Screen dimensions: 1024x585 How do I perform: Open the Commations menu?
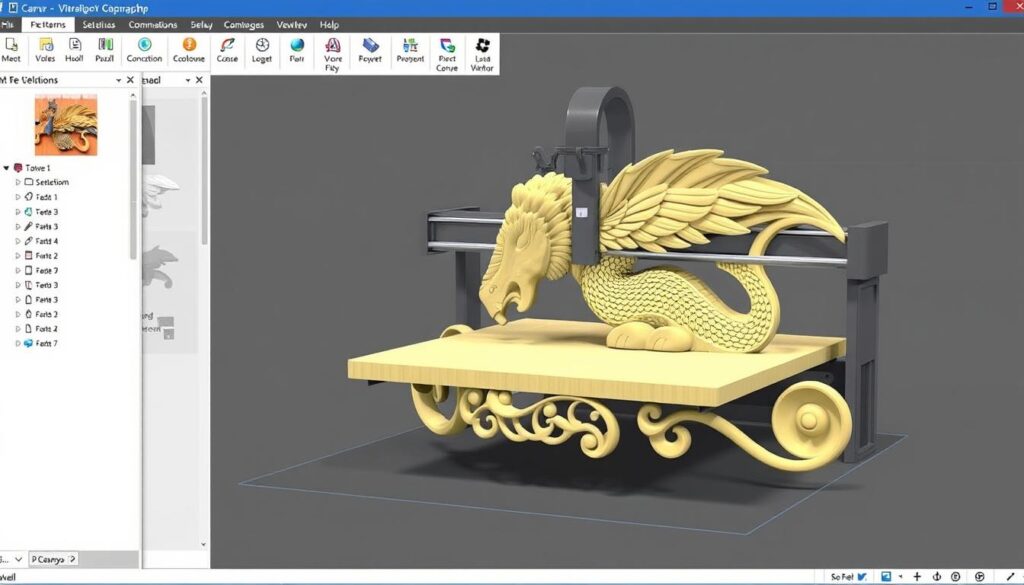[153, 25]
